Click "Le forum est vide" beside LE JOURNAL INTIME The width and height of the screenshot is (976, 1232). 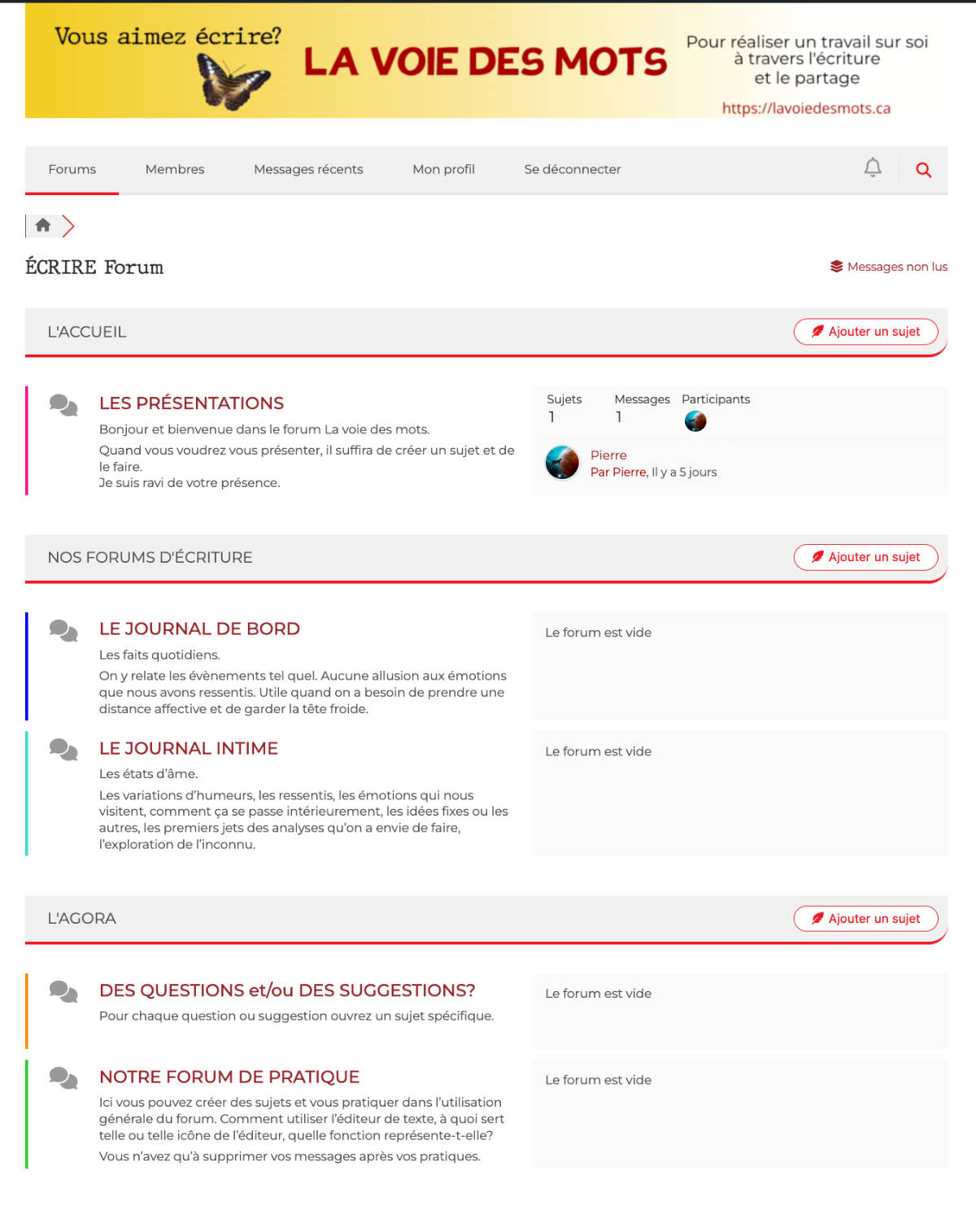click(x=598, y=751)
